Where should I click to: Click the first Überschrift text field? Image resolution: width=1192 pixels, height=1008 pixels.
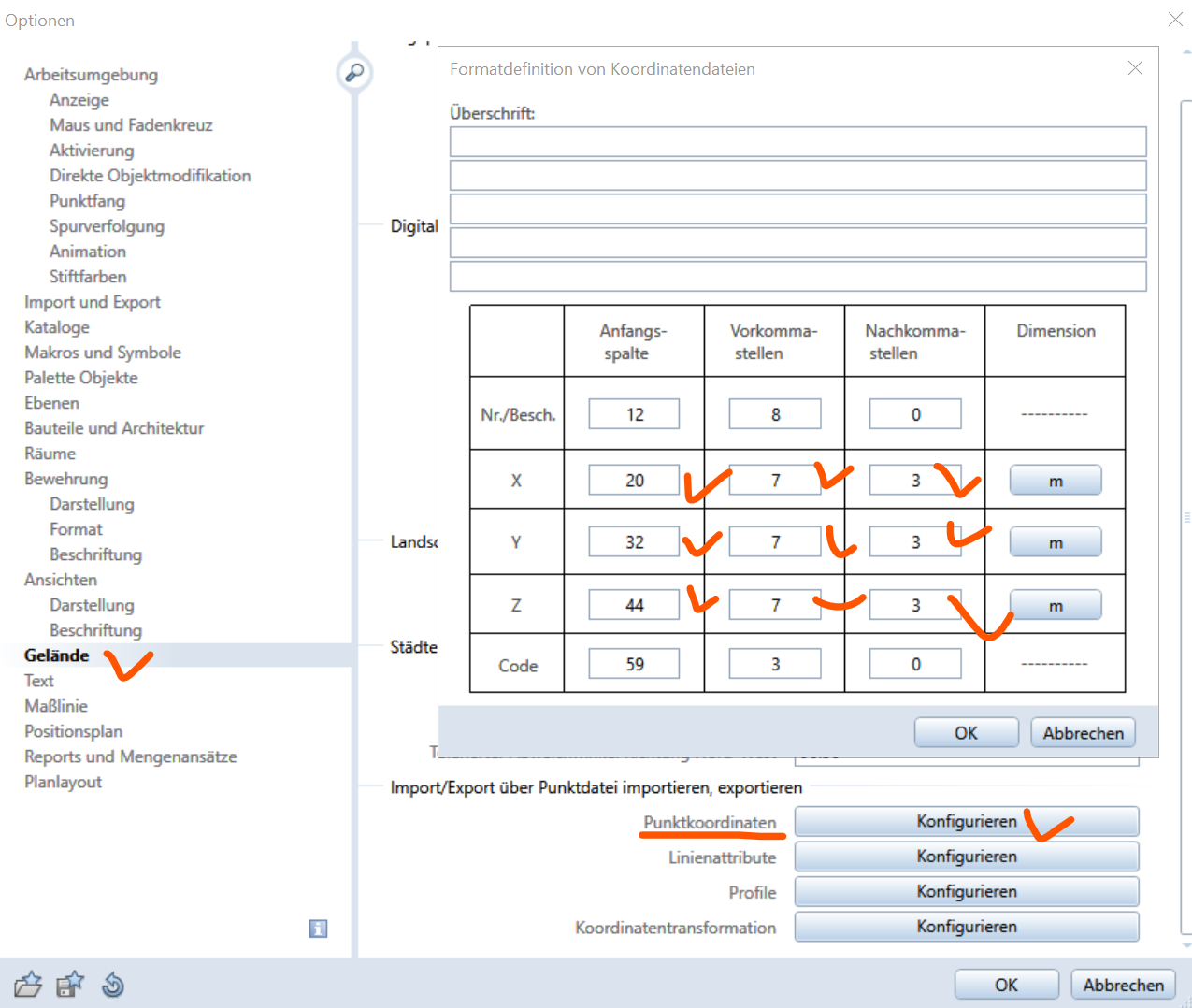[x=797, y=142]
